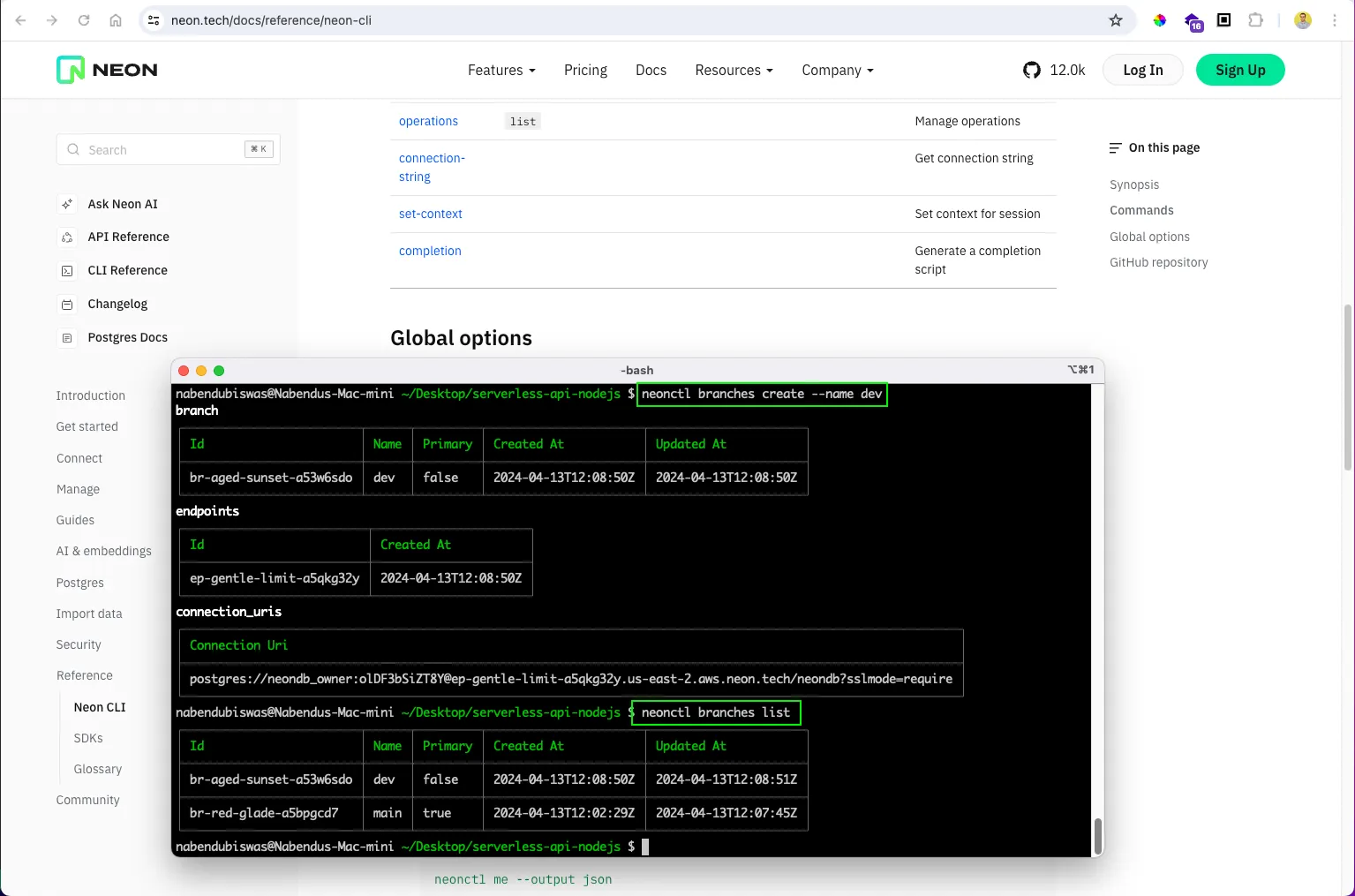Click the On this page list icon

[1116, 147]
